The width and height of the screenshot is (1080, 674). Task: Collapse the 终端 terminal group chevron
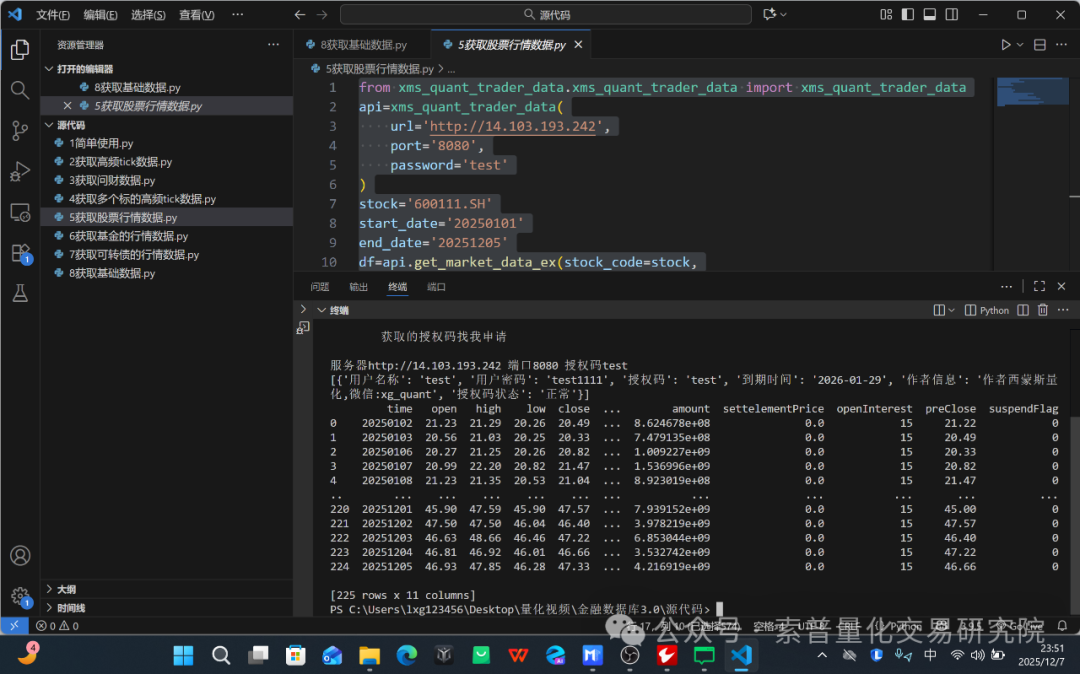tap(321, 310)
